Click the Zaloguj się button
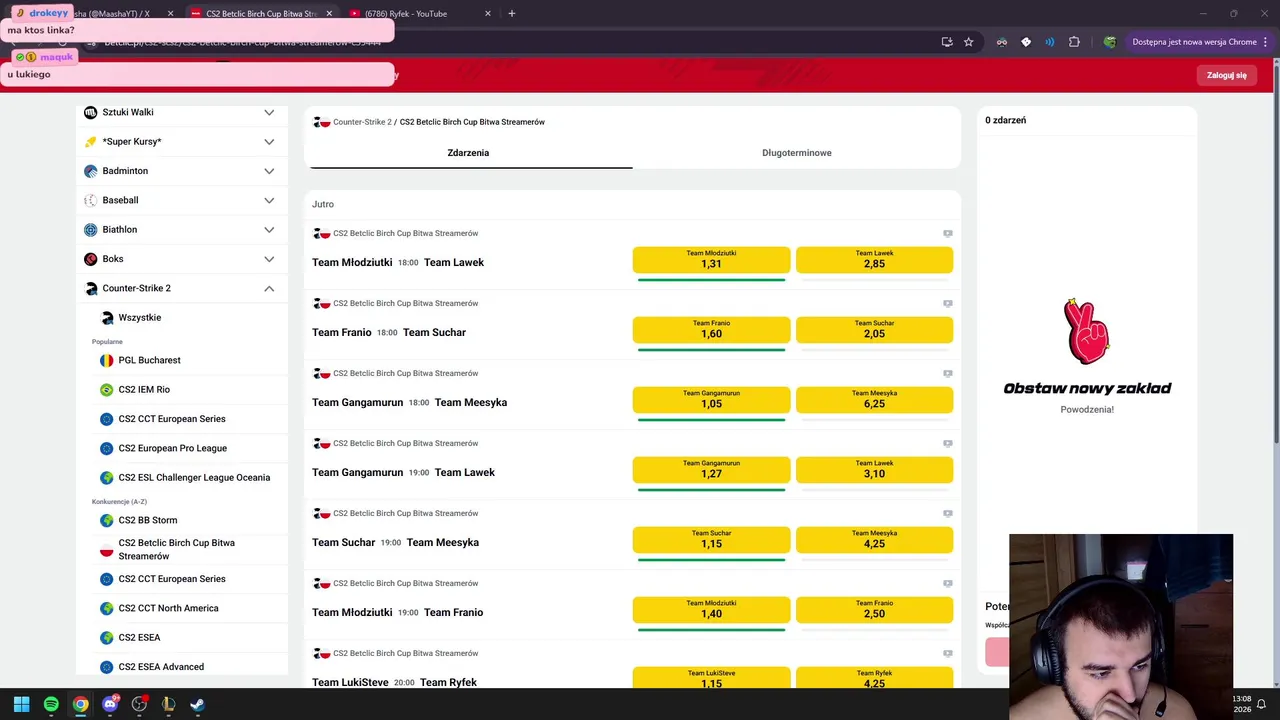Viewport: 1280px width, 720px height. click(1226, 75)
